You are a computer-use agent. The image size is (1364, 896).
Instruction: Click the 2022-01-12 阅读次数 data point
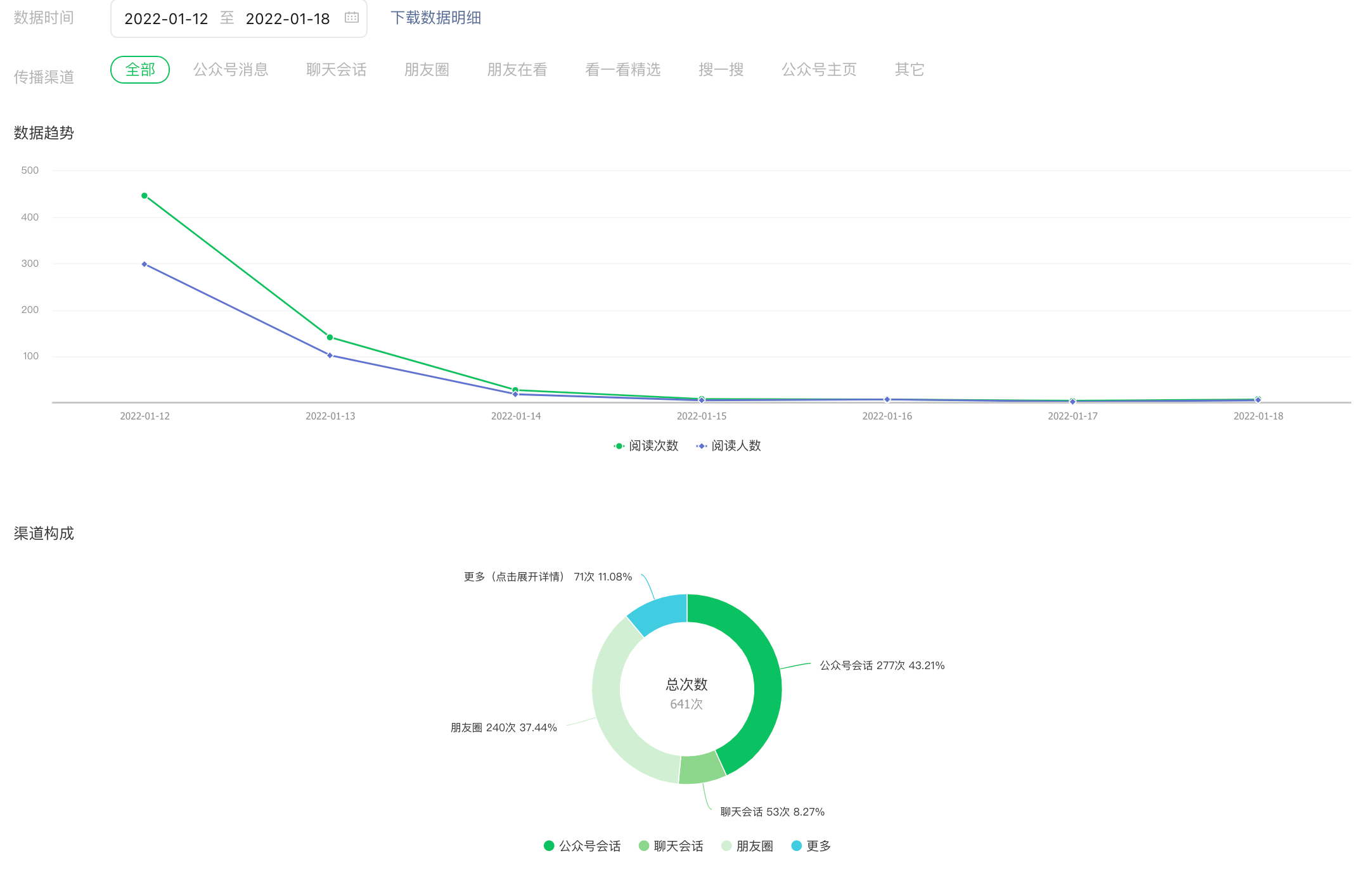tap(145, 196)
